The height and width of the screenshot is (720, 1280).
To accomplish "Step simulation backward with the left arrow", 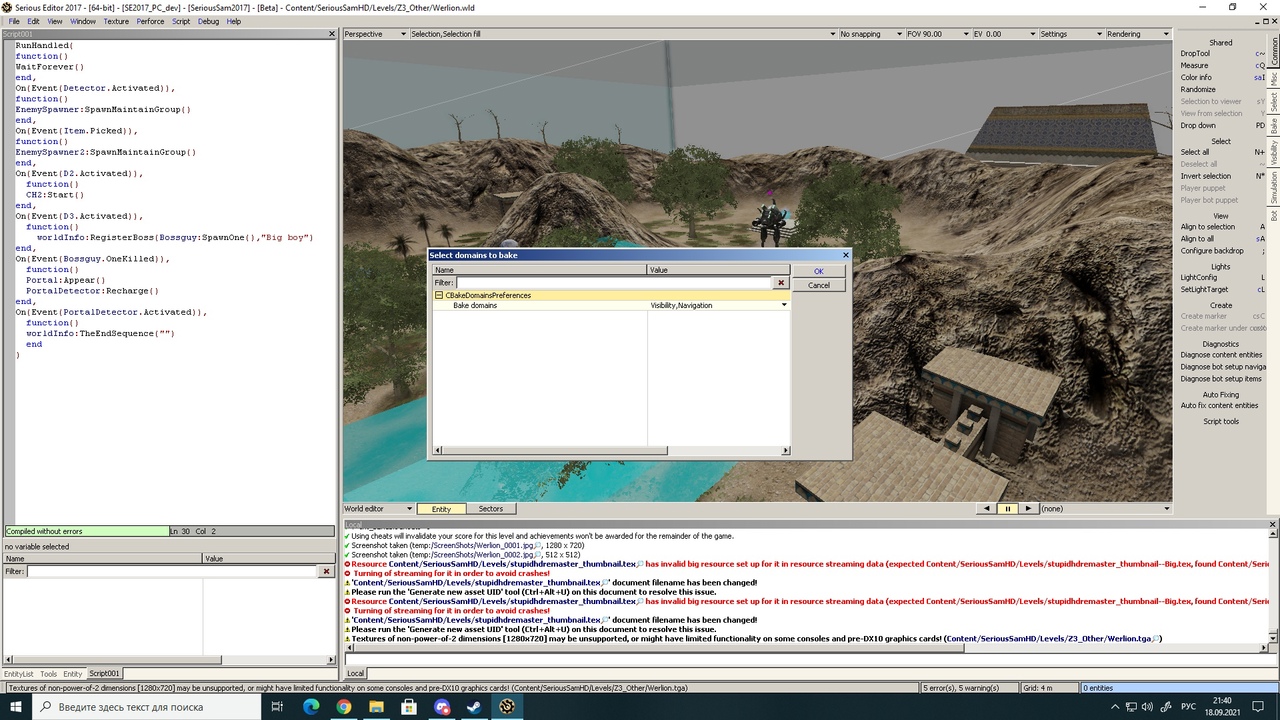I will click(987, 509).
